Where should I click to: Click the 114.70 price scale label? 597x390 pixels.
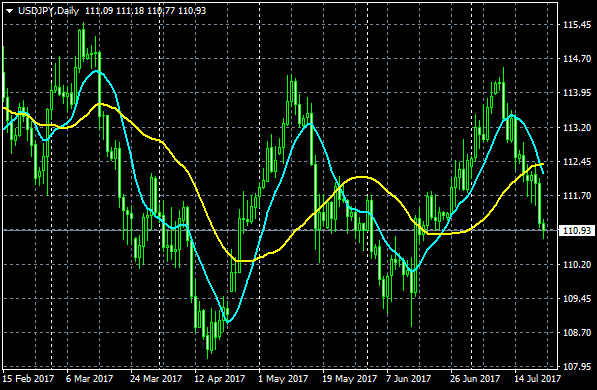coord(577,59)
